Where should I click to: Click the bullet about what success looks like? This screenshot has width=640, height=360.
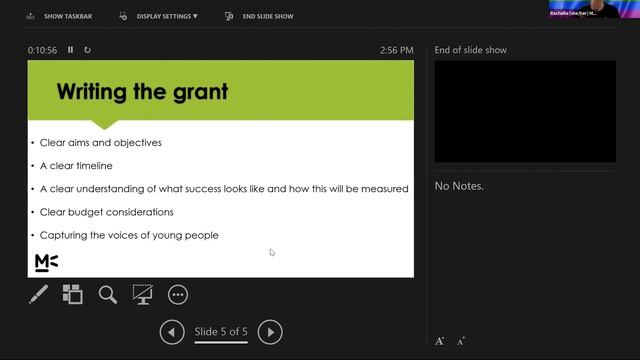(224, 189)
